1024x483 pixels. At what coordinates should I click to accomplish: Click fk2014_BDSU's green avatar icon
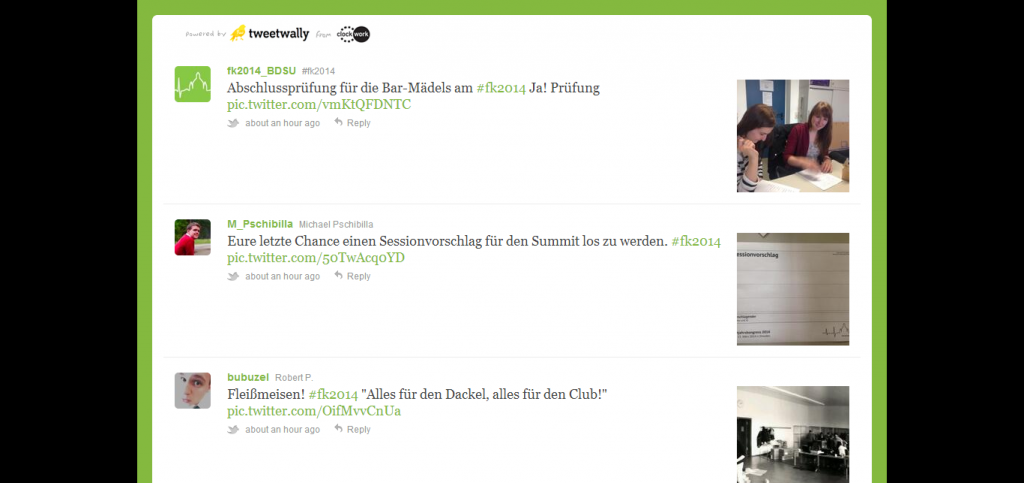(193, 84)
